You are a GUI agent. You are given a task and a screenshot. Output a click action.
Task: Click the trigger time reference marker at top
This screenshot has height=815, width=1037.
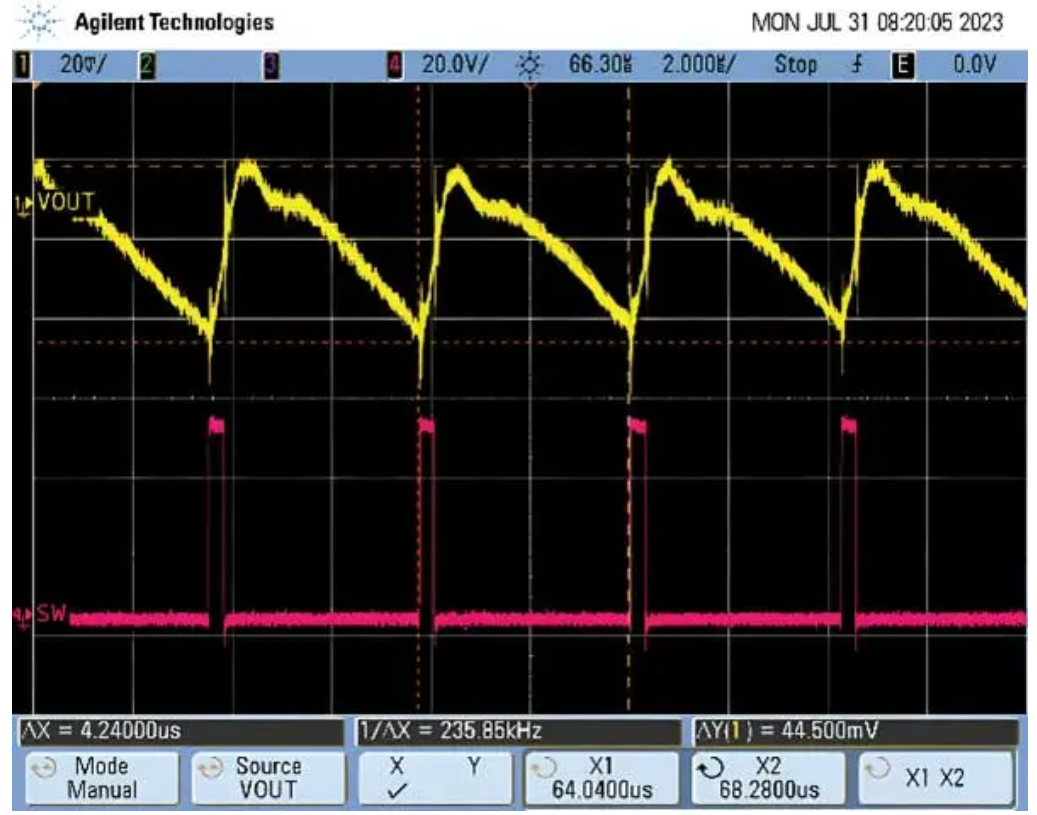click(530, 85)
